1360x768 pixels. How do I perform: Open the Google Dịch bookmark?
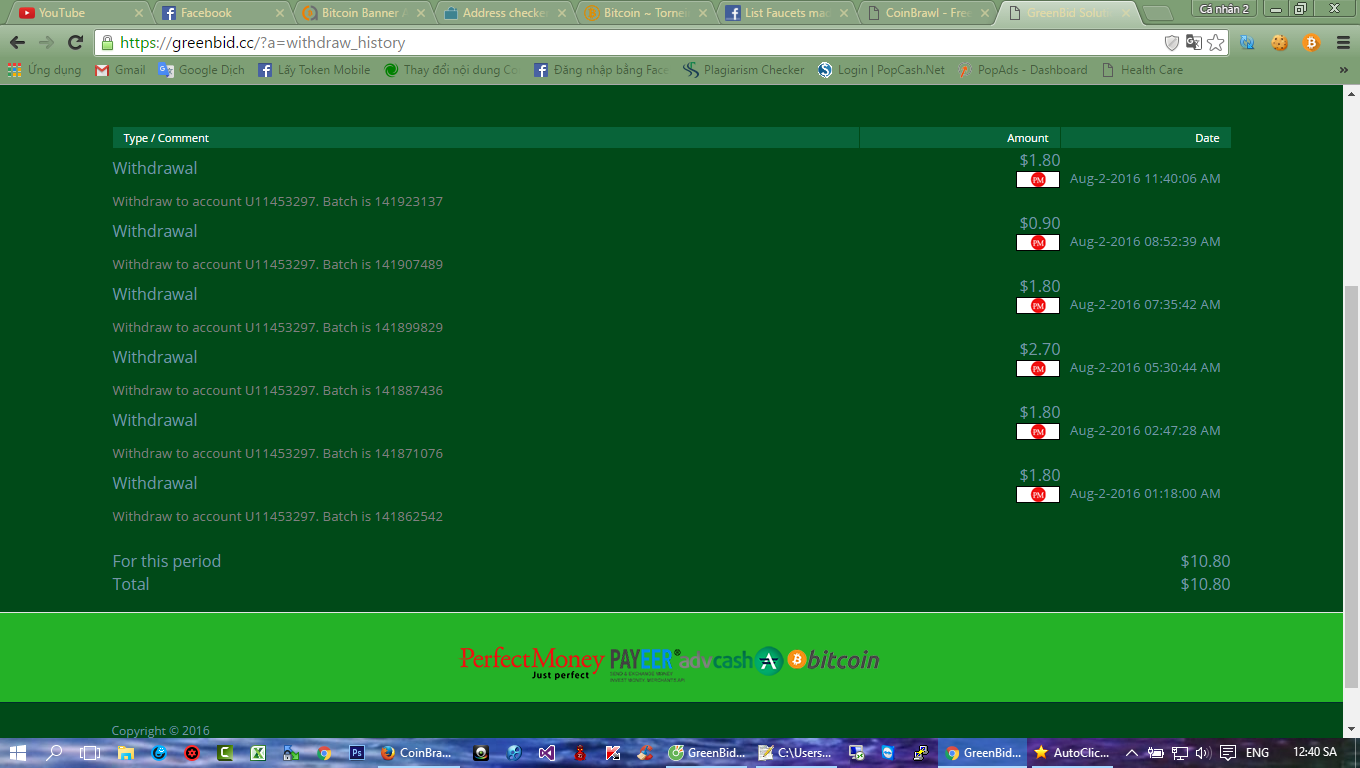(x=201, y=70)
